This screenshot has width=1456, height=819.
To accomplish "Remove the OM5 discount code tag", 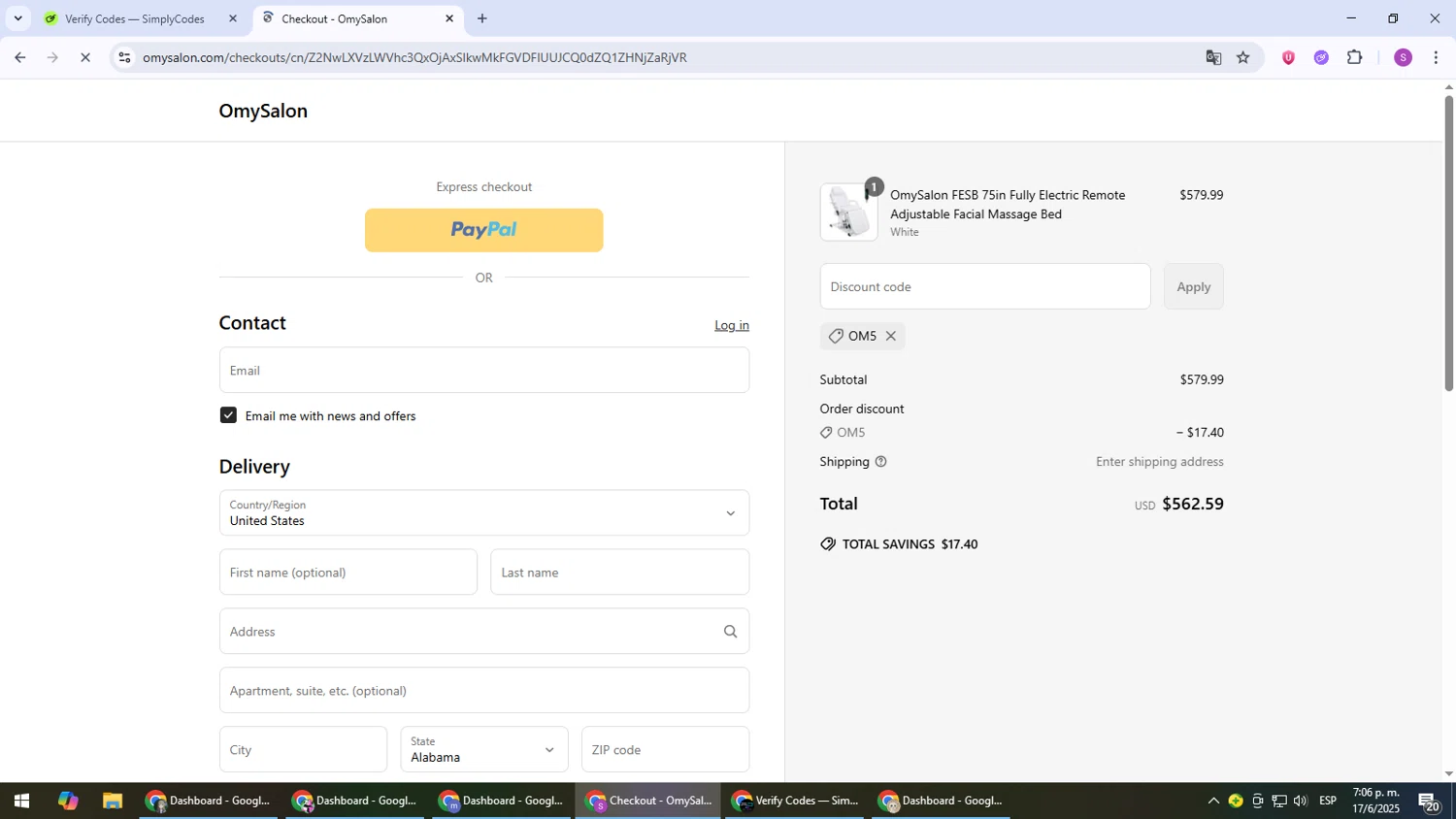I will 890,336.
